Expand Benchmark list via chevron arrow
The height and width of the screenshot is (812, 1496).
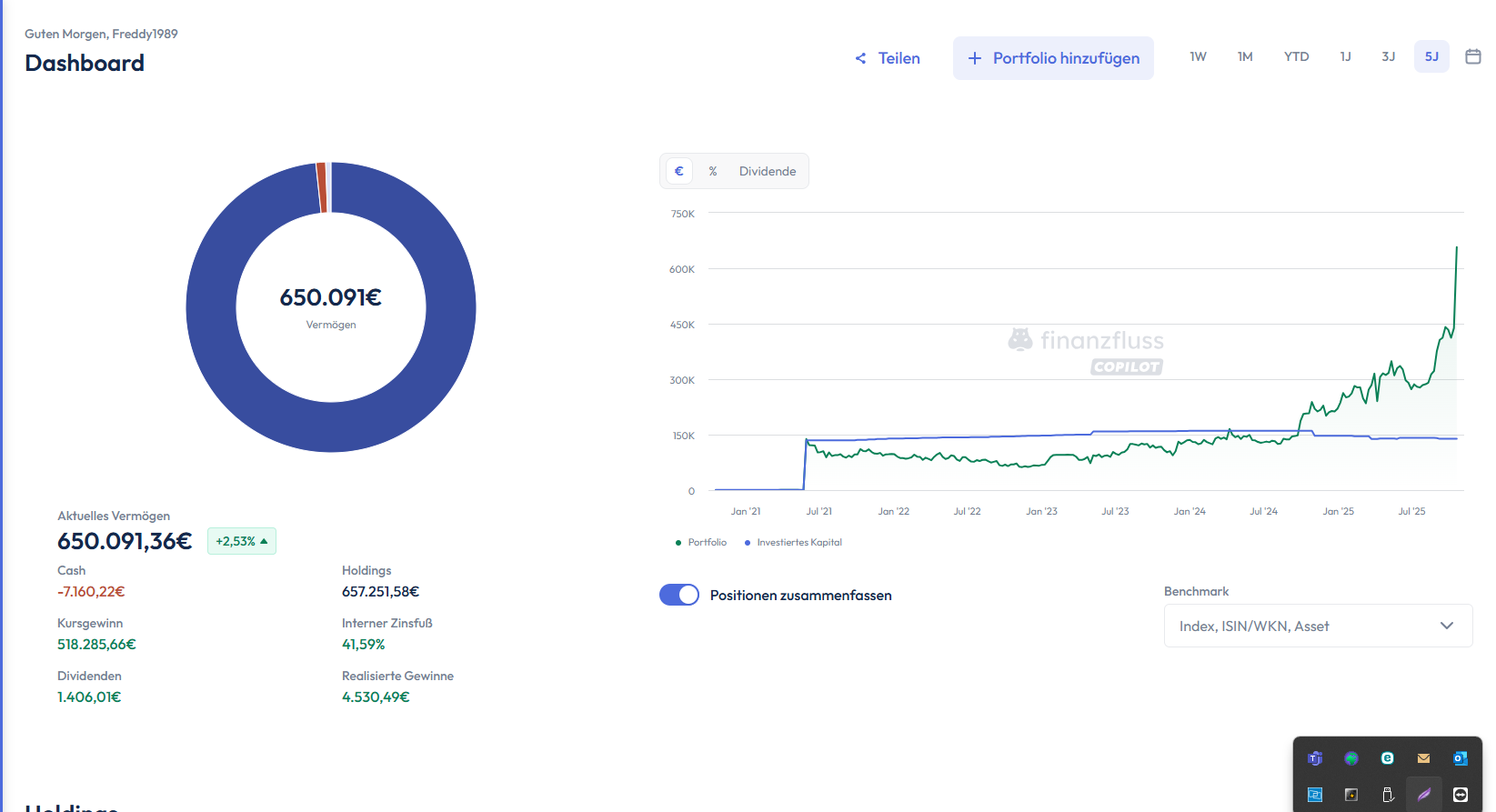point(1446,626)
